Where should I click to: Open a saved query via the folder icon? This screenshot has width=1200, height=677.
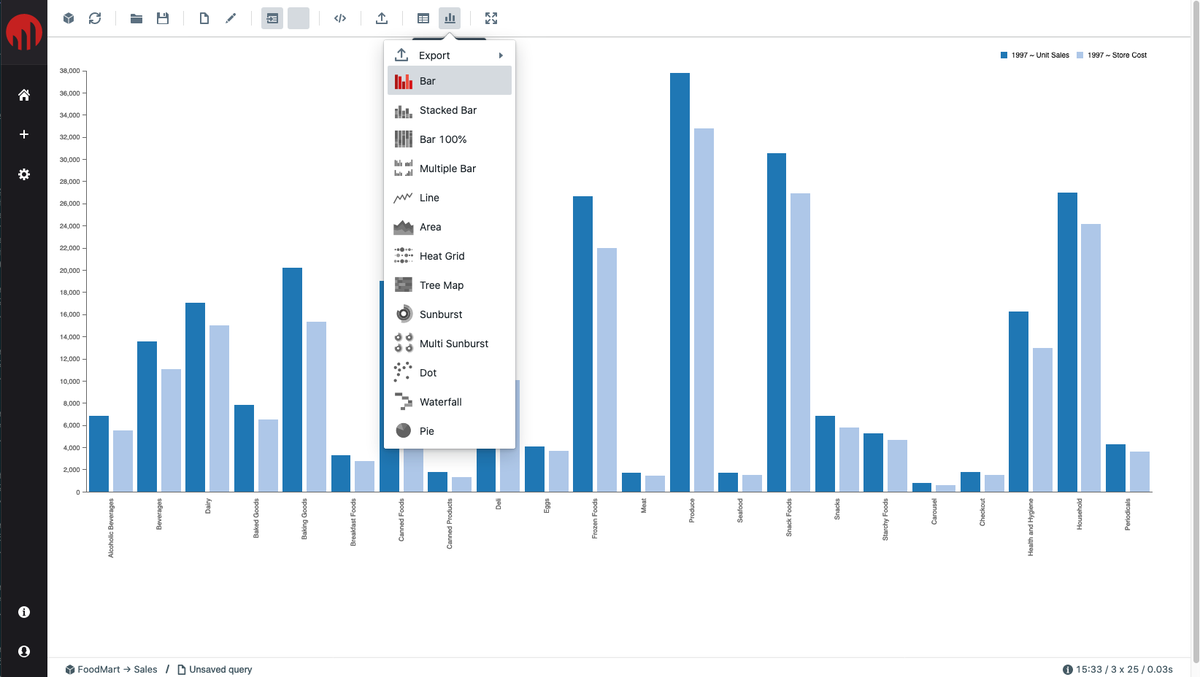[x=136, y=18]
